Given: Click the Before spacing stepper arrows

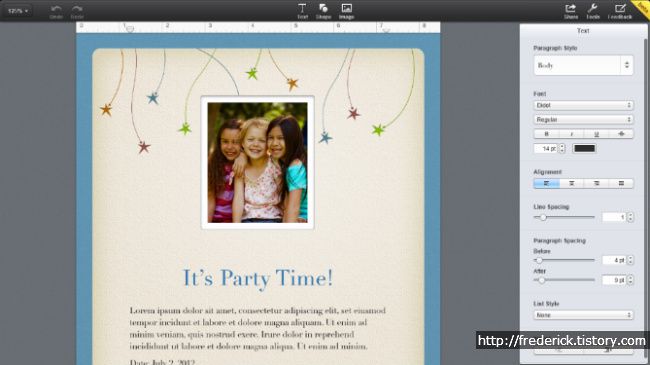Looking at the screenshot, I should pos(630,260).
